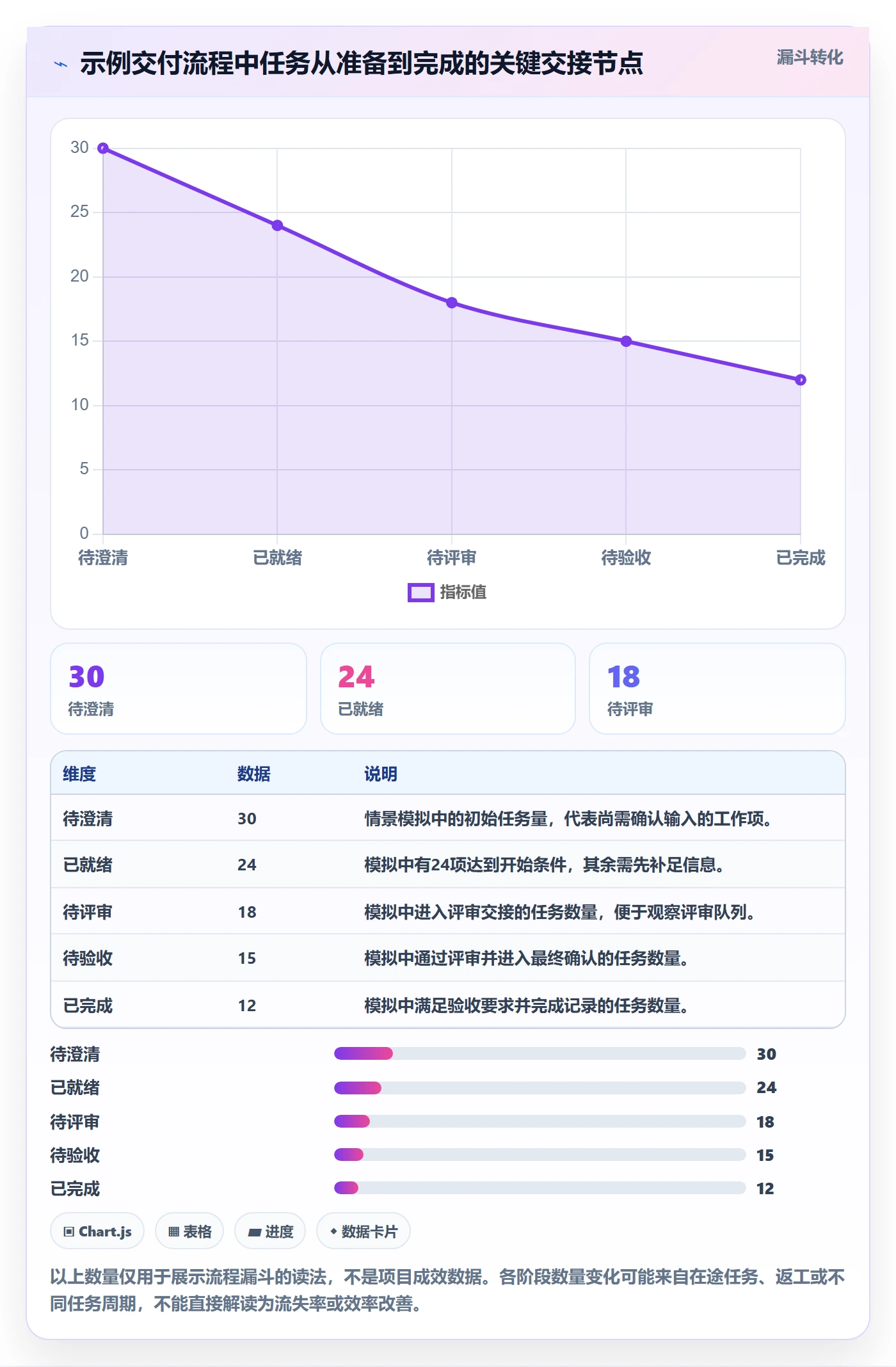This screenshot has height=1367, width=896.
Task: Click the 维度 column header
Action: (79, 774)
